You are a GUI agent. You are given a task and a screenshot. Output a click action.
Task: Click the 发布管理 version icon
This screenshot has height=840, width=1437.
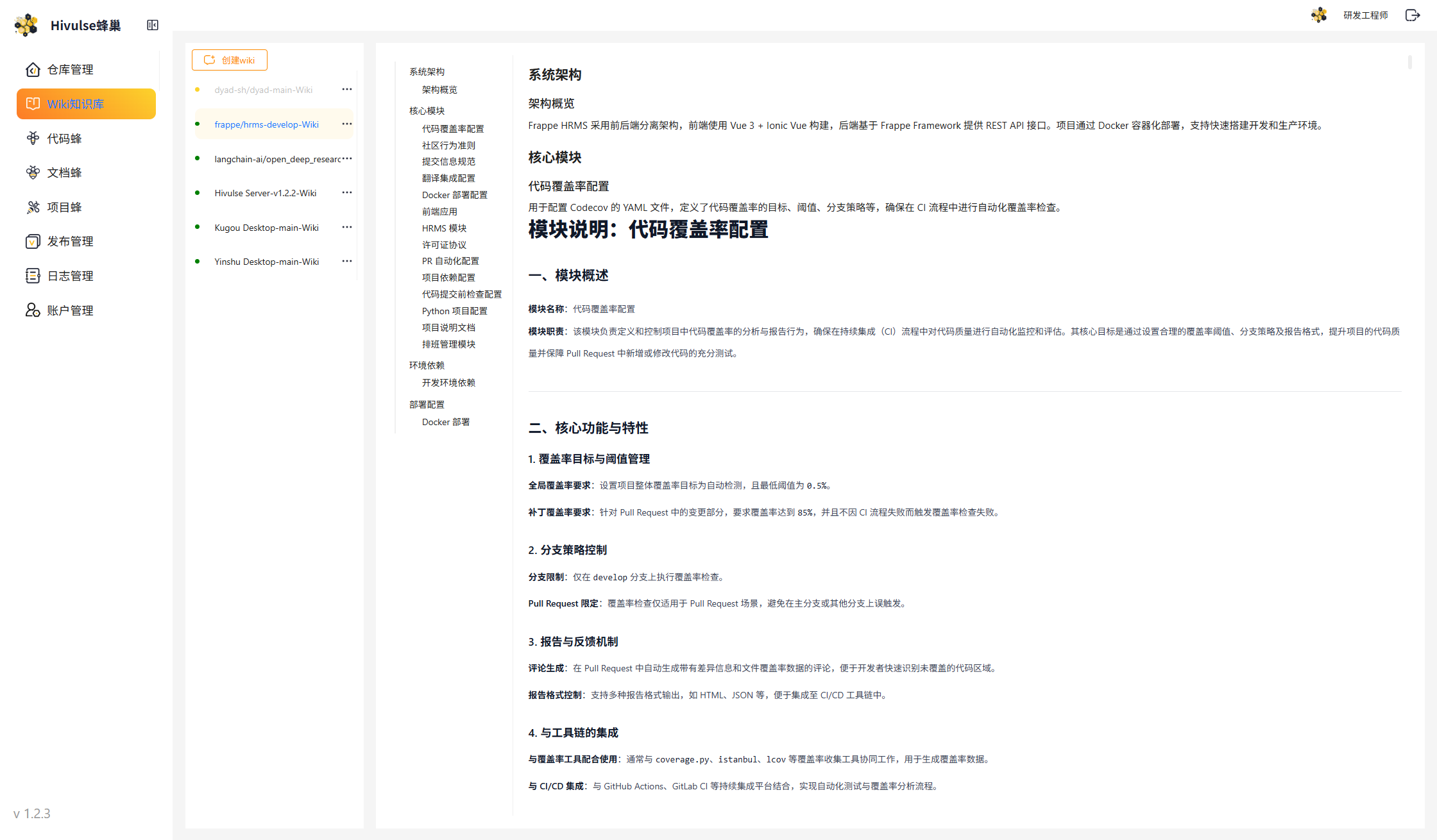33,241
